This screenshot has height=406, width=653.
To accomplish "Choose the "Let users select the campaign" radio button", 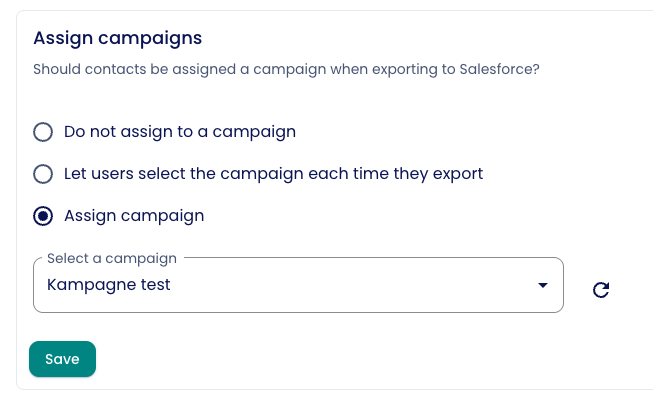I will [43, 174].
